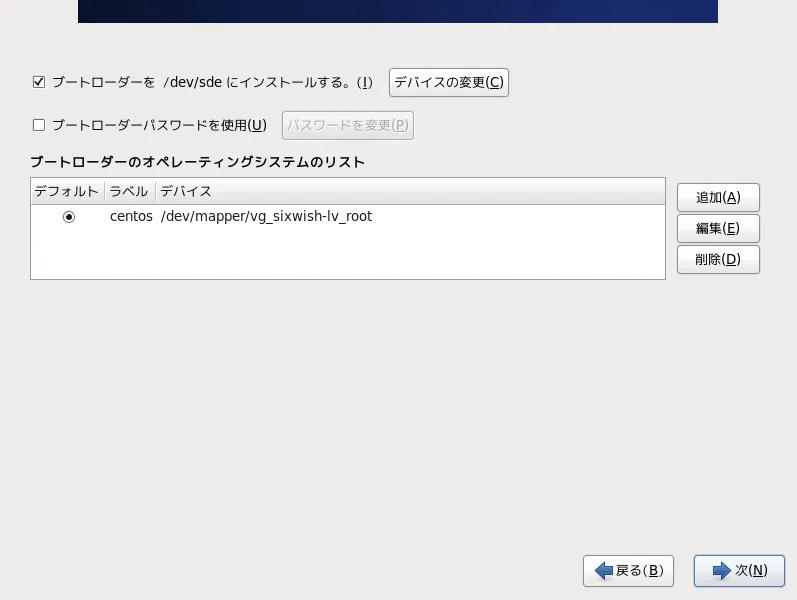
Task: Click the disabled パスワードを変更(P) button
Action: [348, 125]
